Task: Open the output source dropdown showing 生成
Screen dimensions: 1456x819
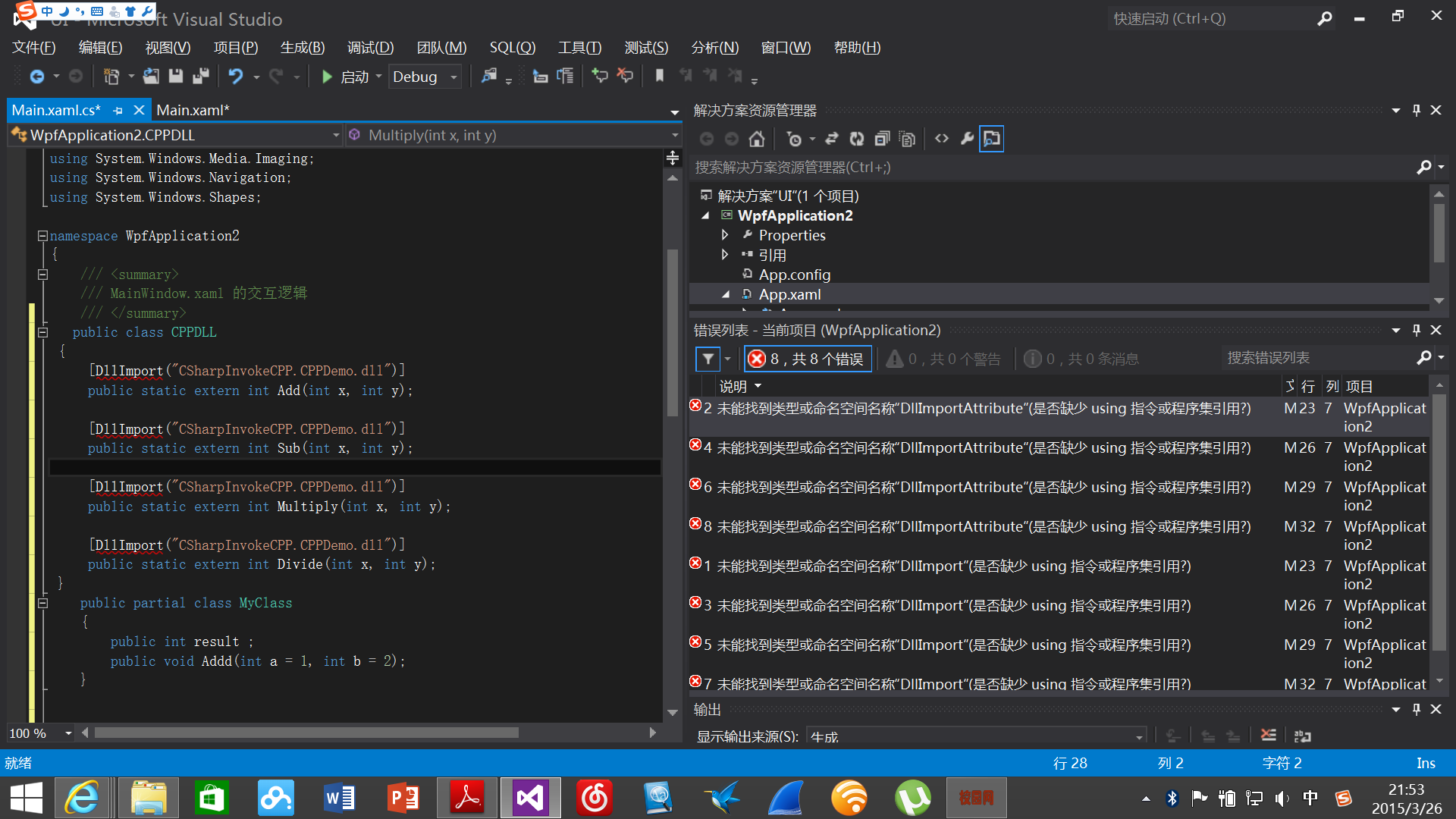Action: 977,736
